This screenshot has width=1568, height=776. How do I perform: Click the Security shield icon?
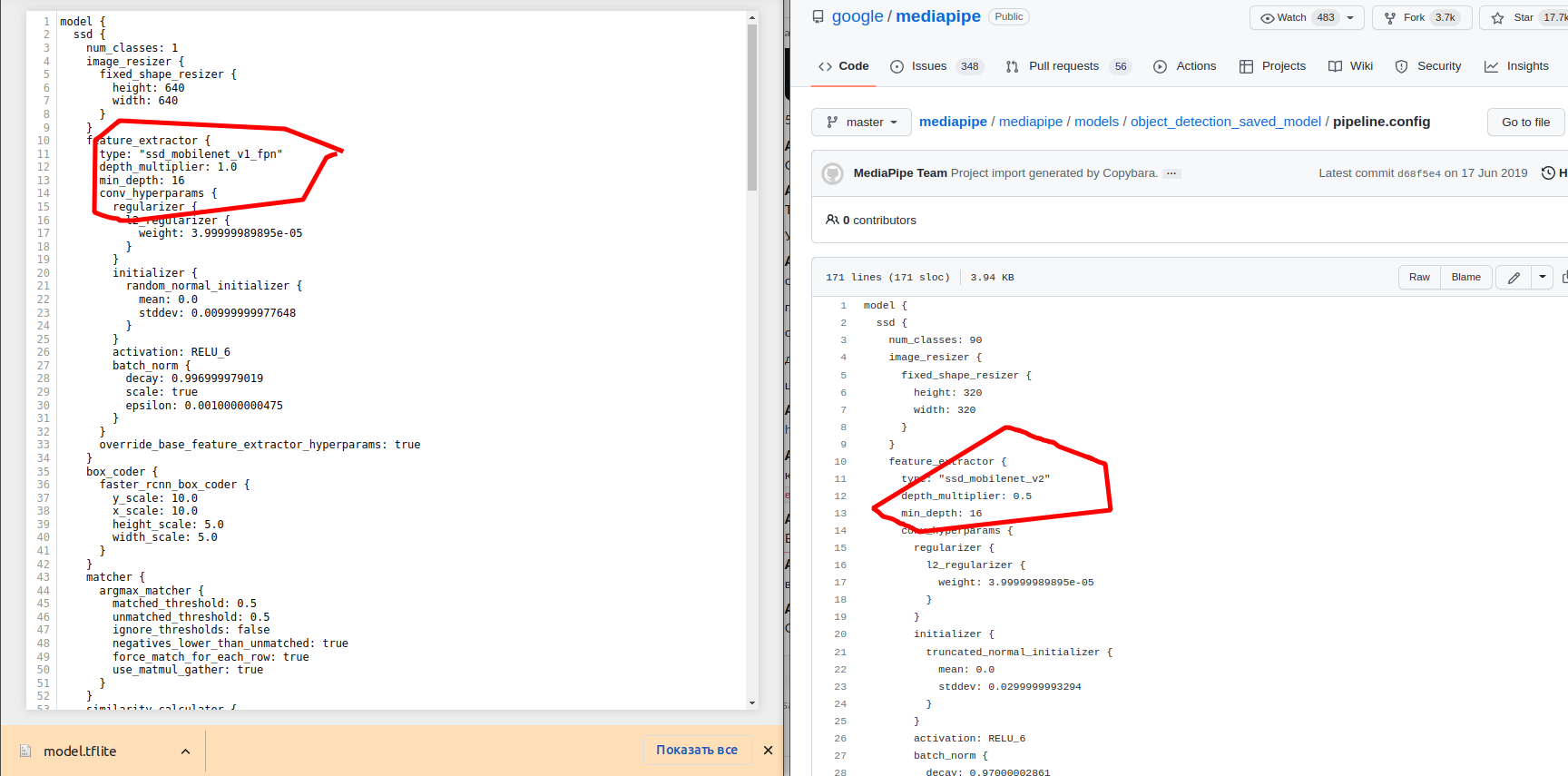1401,66
